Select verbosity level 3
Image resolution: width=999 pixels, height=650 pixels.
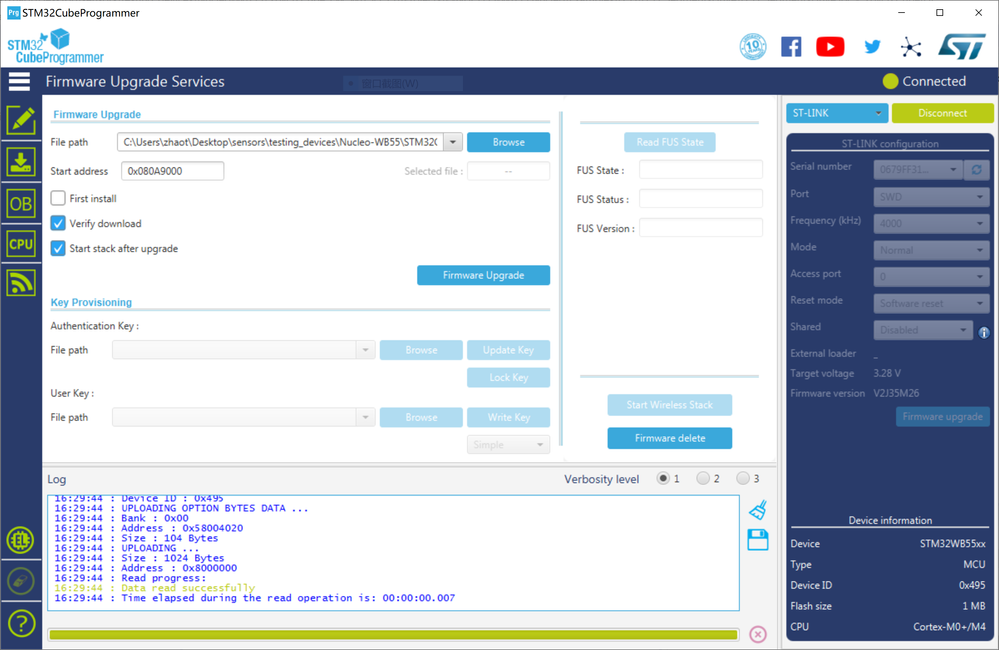(743, 478)
